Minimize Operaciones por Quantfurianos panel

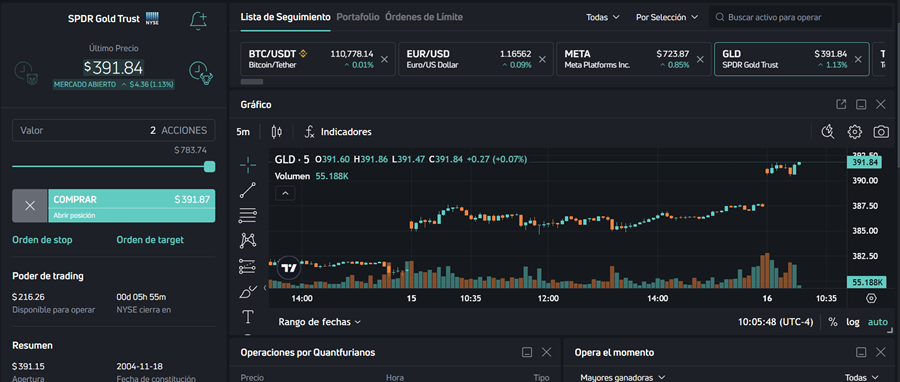(527, 352)
